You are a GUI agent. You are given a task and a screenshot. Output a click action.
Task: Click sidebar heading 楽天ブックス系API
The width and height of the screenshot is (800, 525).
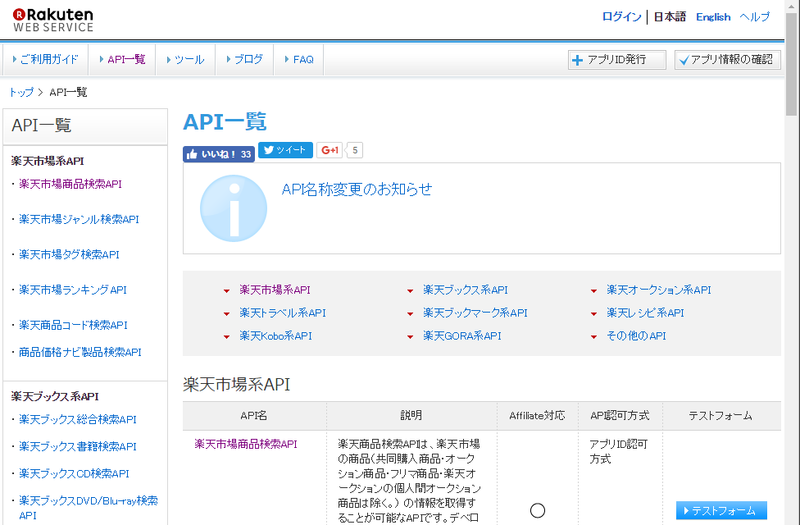(55, 396)
